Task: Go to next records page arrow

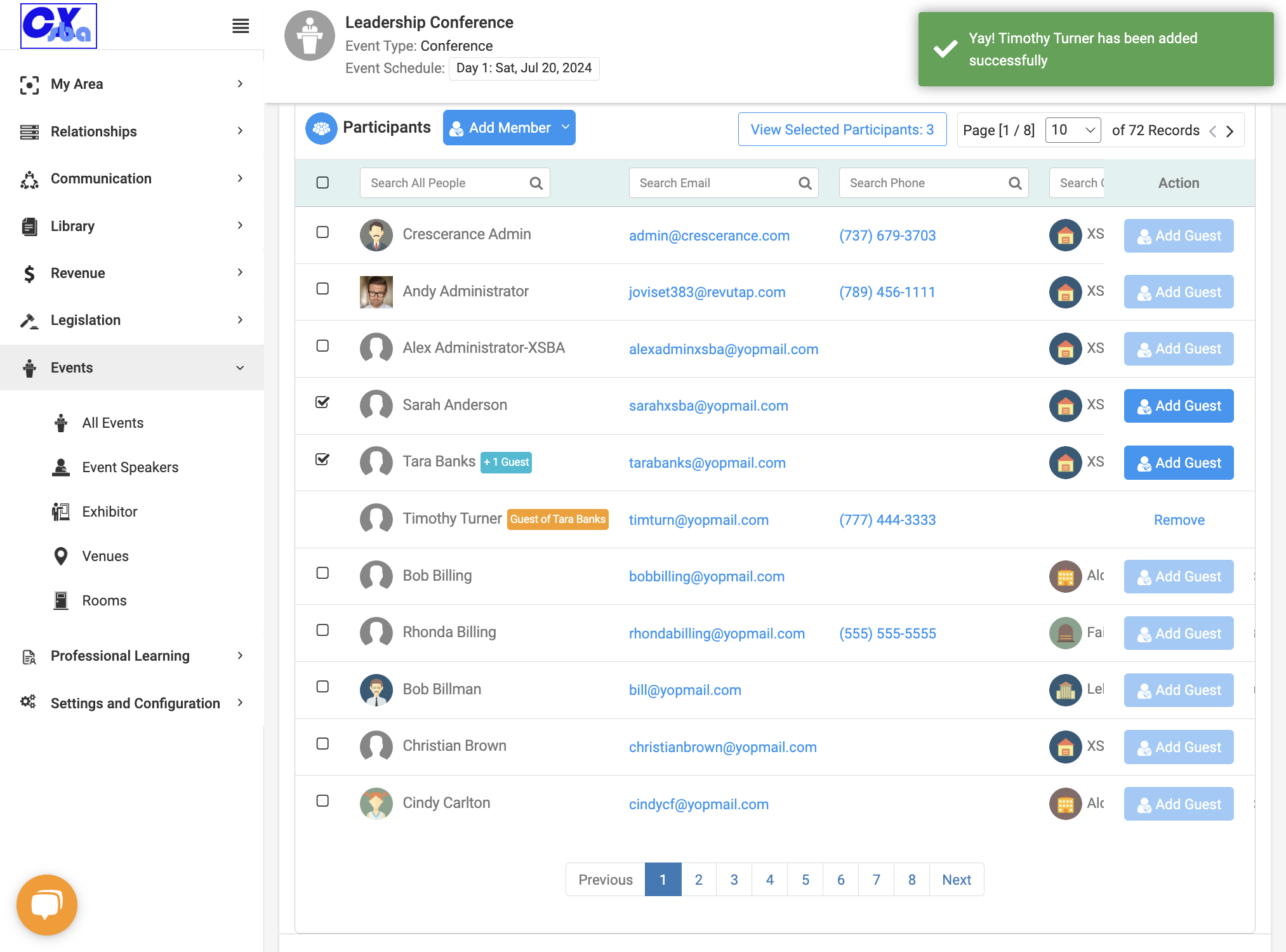Action: coord(1230,131)
